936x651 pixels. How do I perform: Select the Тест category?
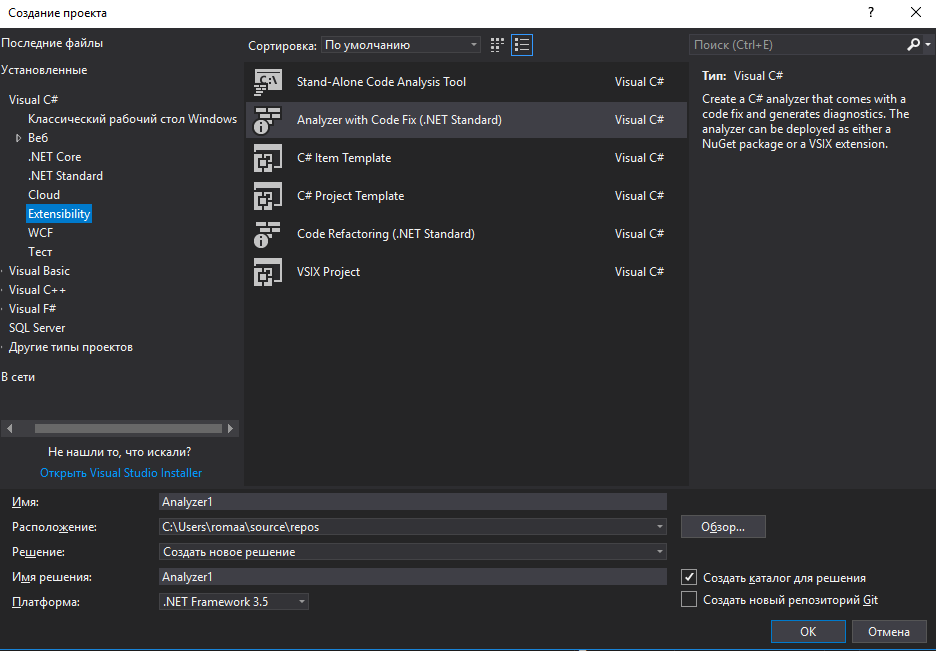click(40, 252)
